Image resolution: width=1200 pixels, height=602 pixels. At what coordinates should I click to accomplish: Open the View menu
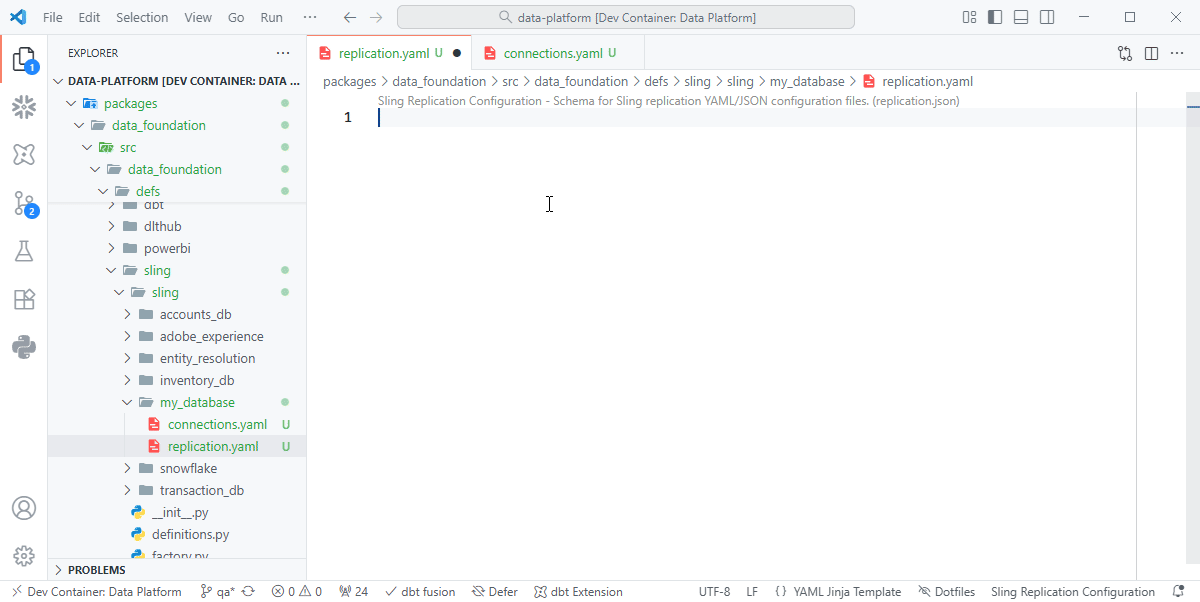[197, 17]
